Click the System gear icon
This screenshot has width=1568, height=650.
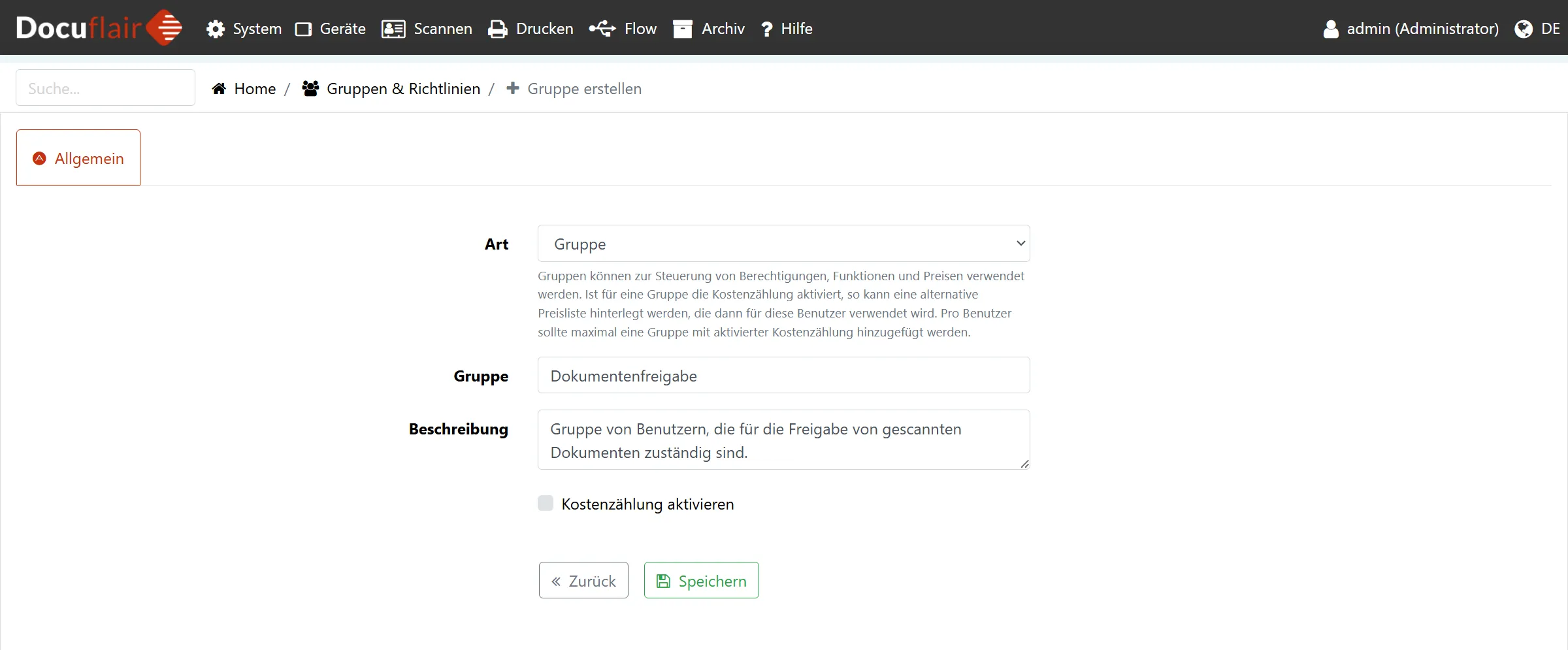216,29
